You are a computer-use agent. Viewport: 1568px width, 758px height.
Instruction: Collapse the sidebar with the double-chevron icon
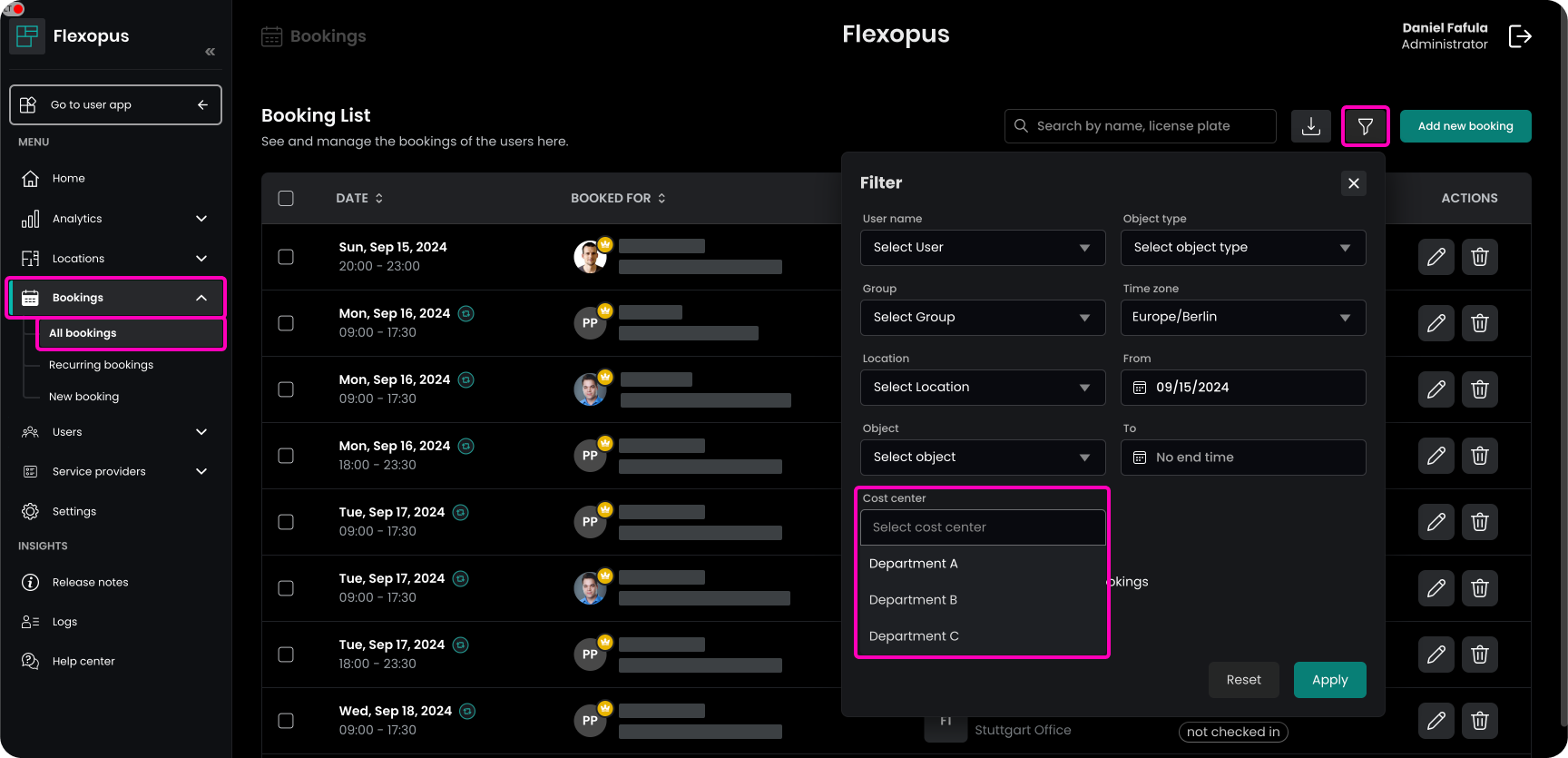210,52
